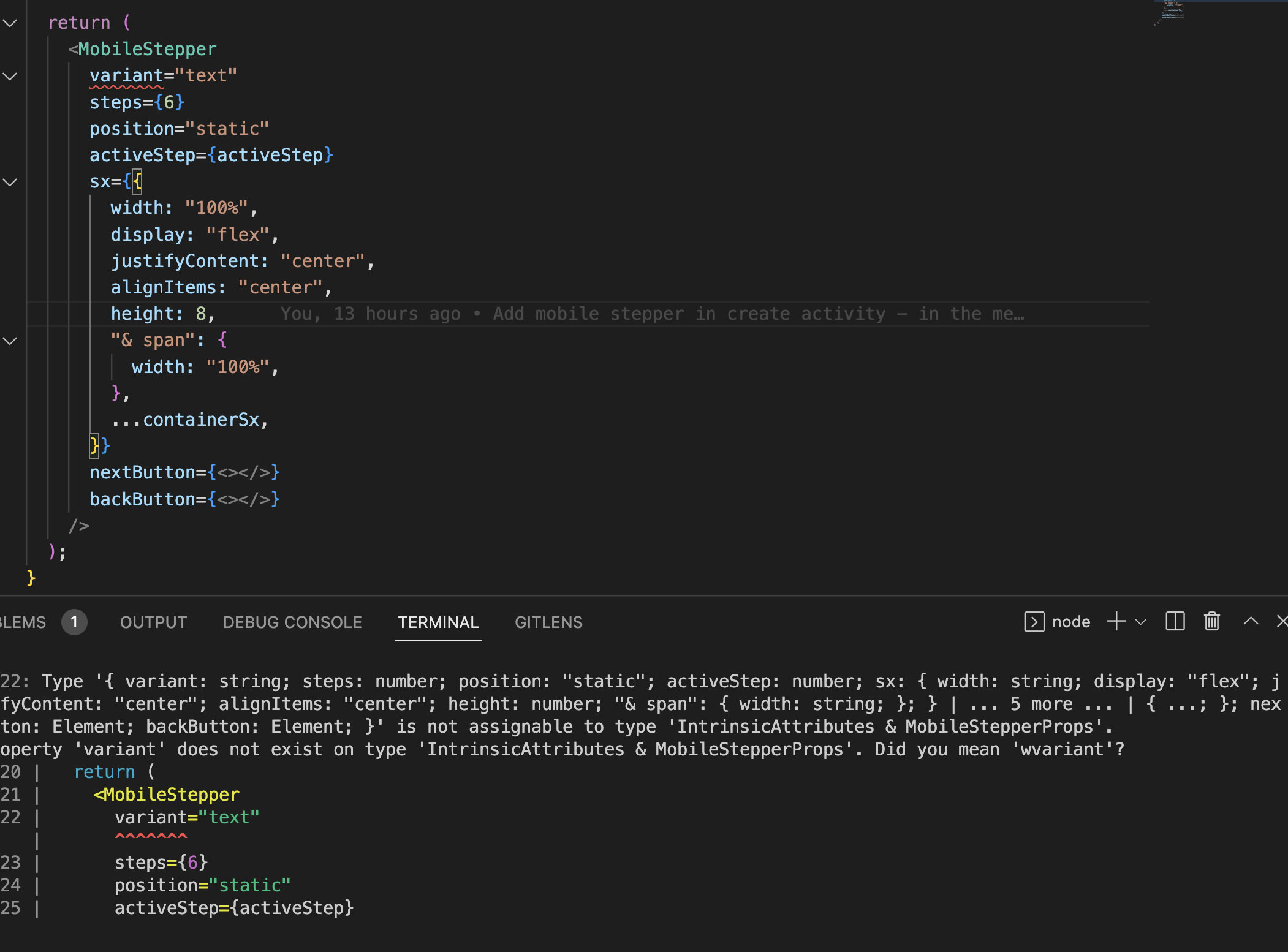
Task: Collapse the span style fold region
Action: [9, 341]
